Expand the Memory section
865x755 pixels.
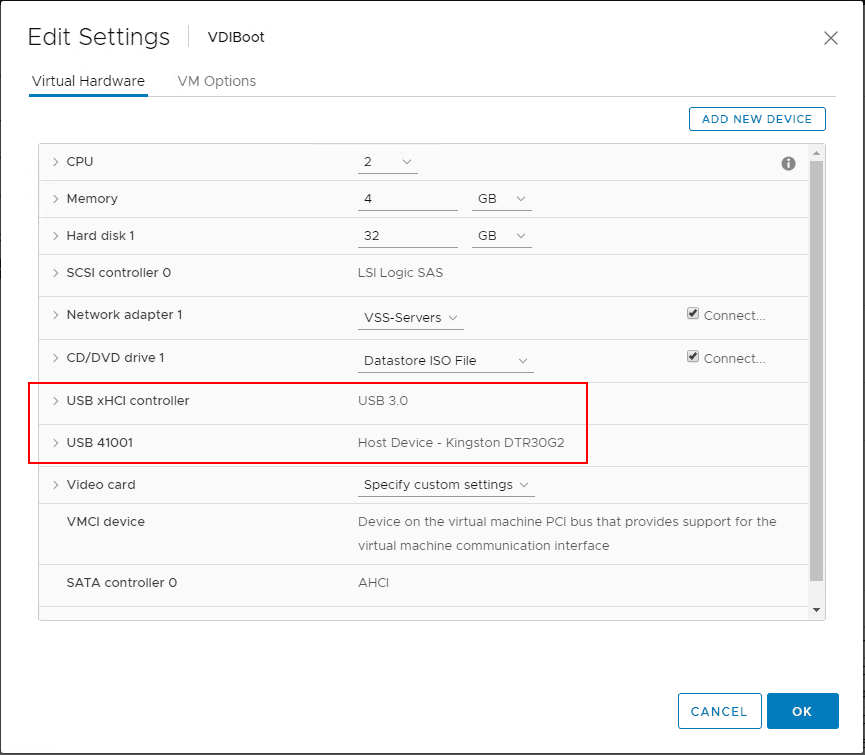pyautogui.click(x=56, y=198)
